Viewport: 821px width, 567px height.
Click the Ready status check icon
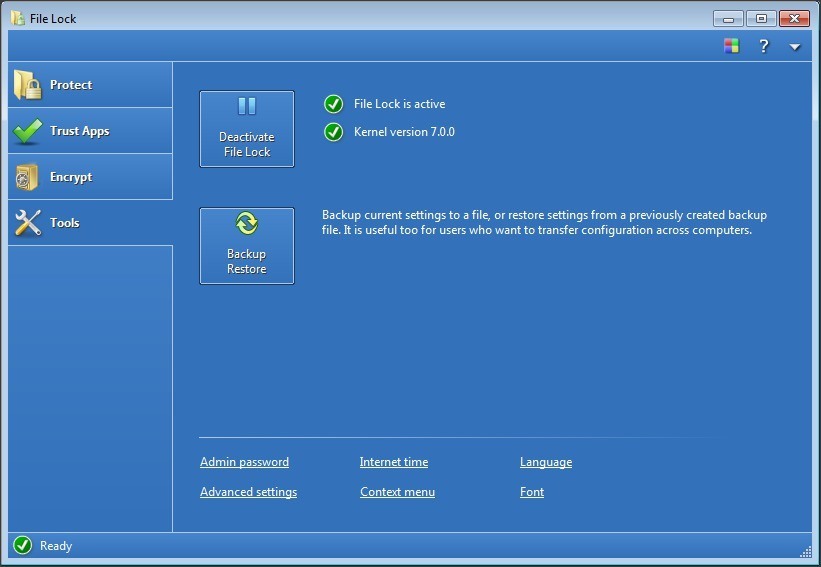click(23, 545)
